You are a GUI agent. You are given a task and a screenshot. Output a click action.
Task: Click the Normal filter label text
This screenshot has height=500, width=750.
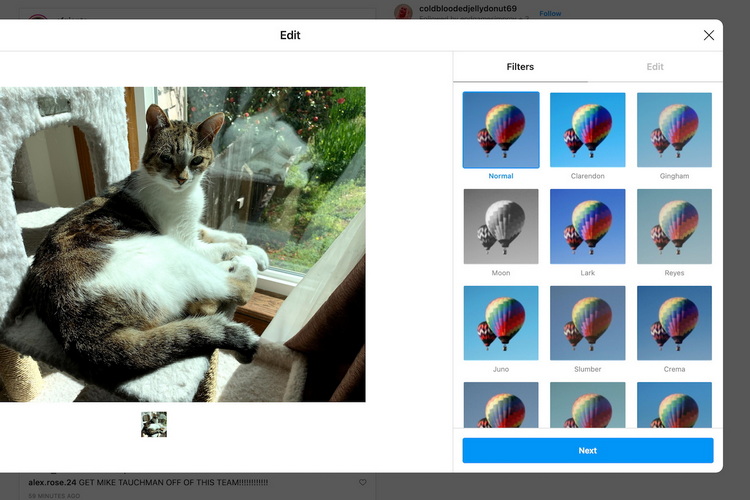click(501, 176)
